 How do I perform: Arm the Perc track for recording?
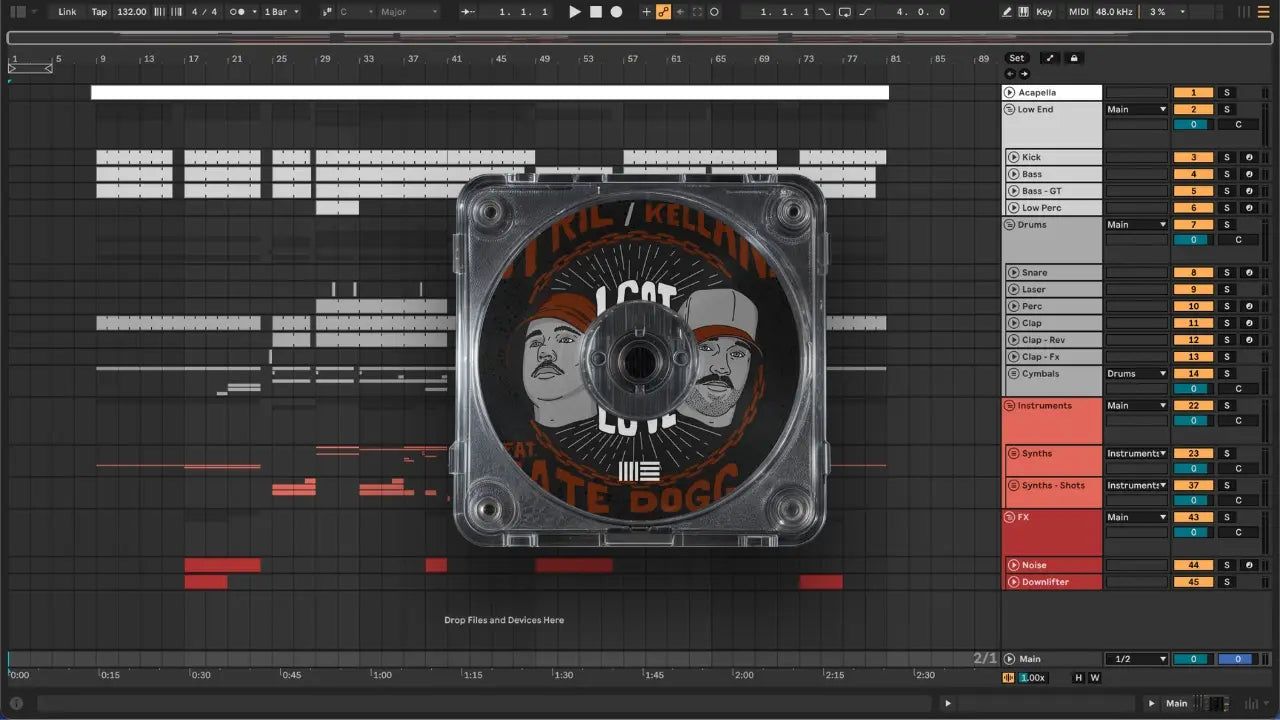coord(1249,306)
